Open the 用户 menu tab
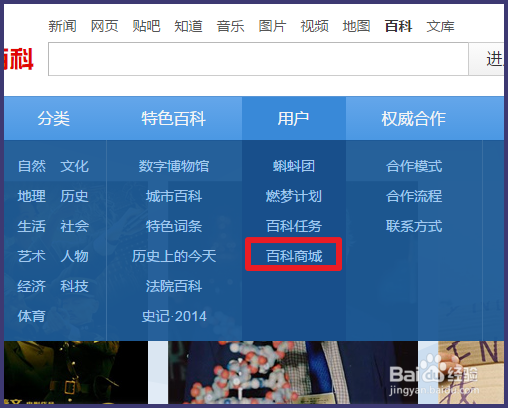The width and height of the screenshot is (508, 408). click(x=294, y=118)
